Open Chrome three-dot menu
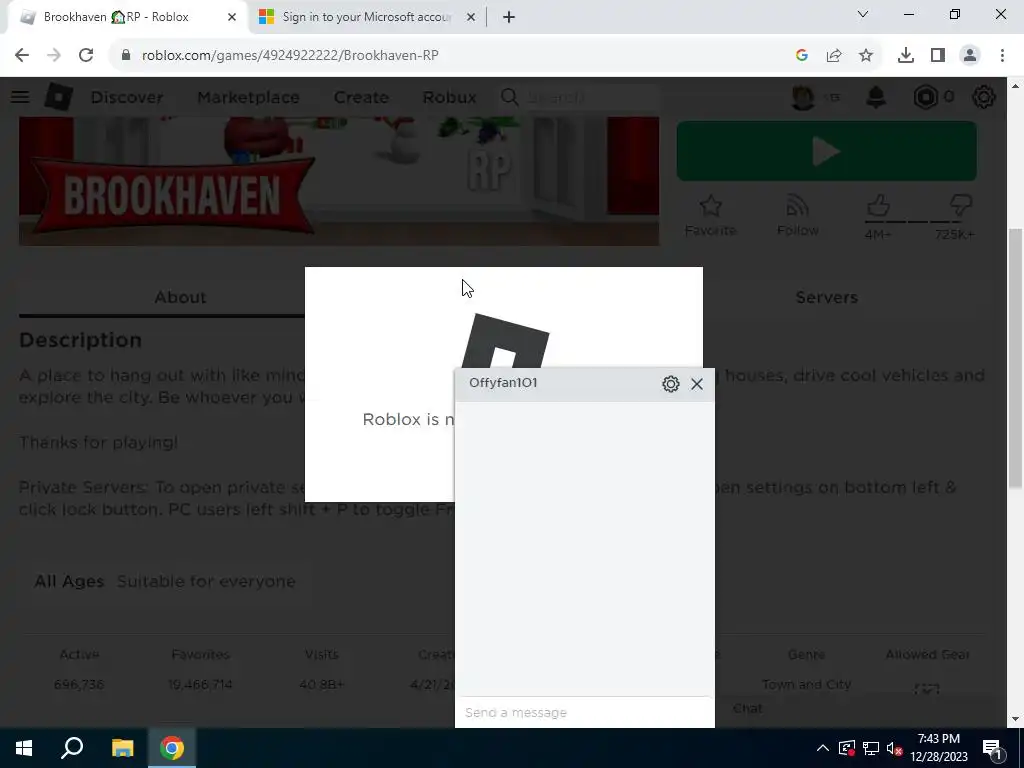The image size is (1024, 768). [x=1002, y=56]
